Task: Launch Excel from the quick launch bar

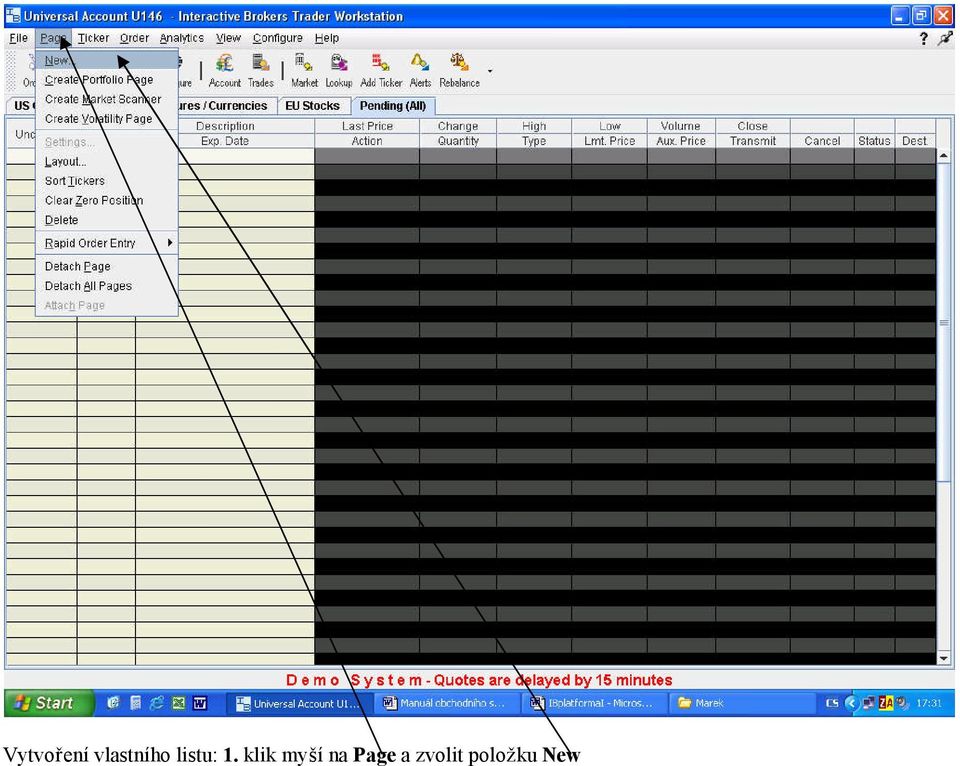Action: [179, 703]
